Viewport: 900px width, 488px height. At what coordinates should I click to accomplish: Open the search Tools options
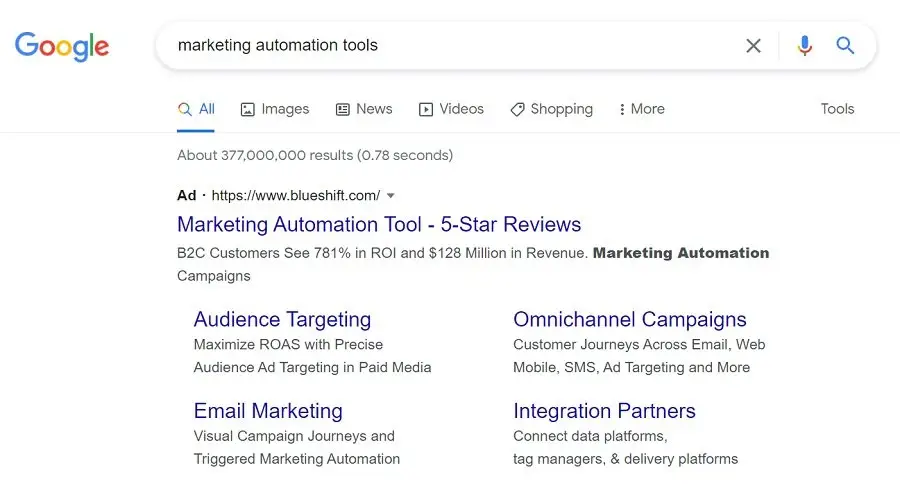point(837,109)
